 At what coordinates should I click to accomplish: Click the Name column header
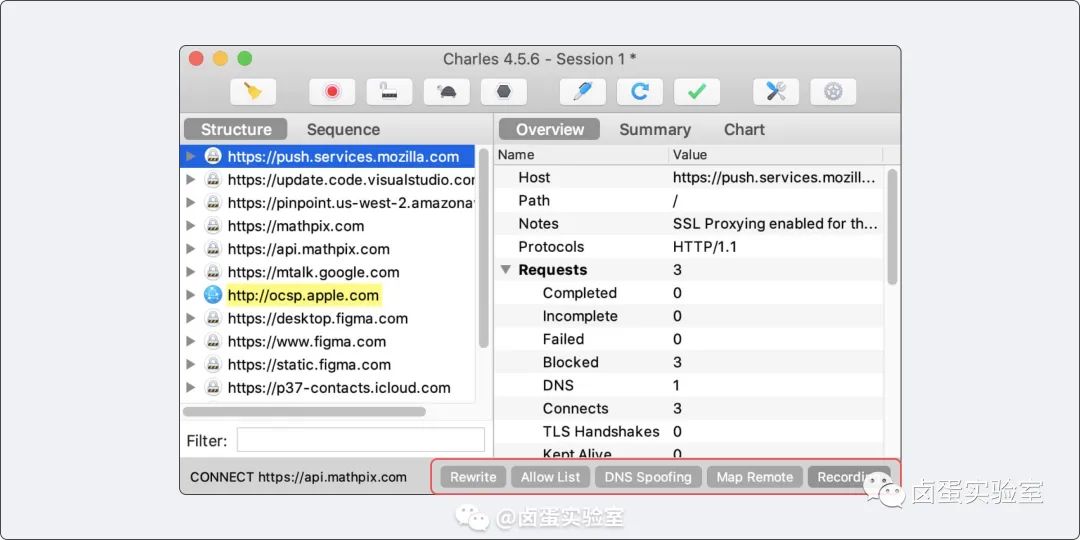[x=581, y=155]
